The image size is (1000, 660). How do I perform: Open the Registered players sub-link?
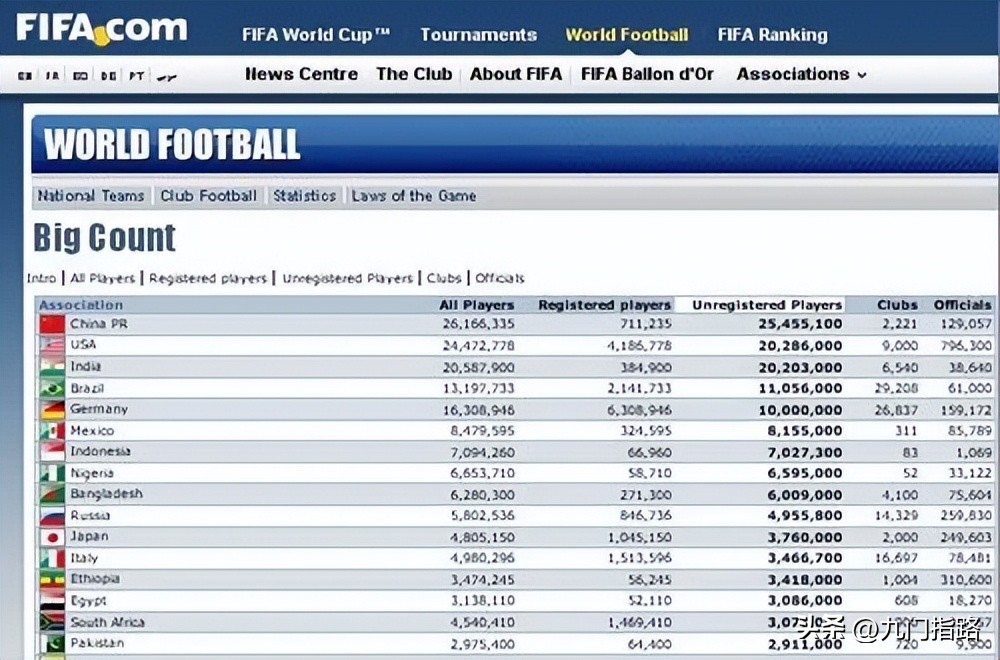(x=208, y=279)
